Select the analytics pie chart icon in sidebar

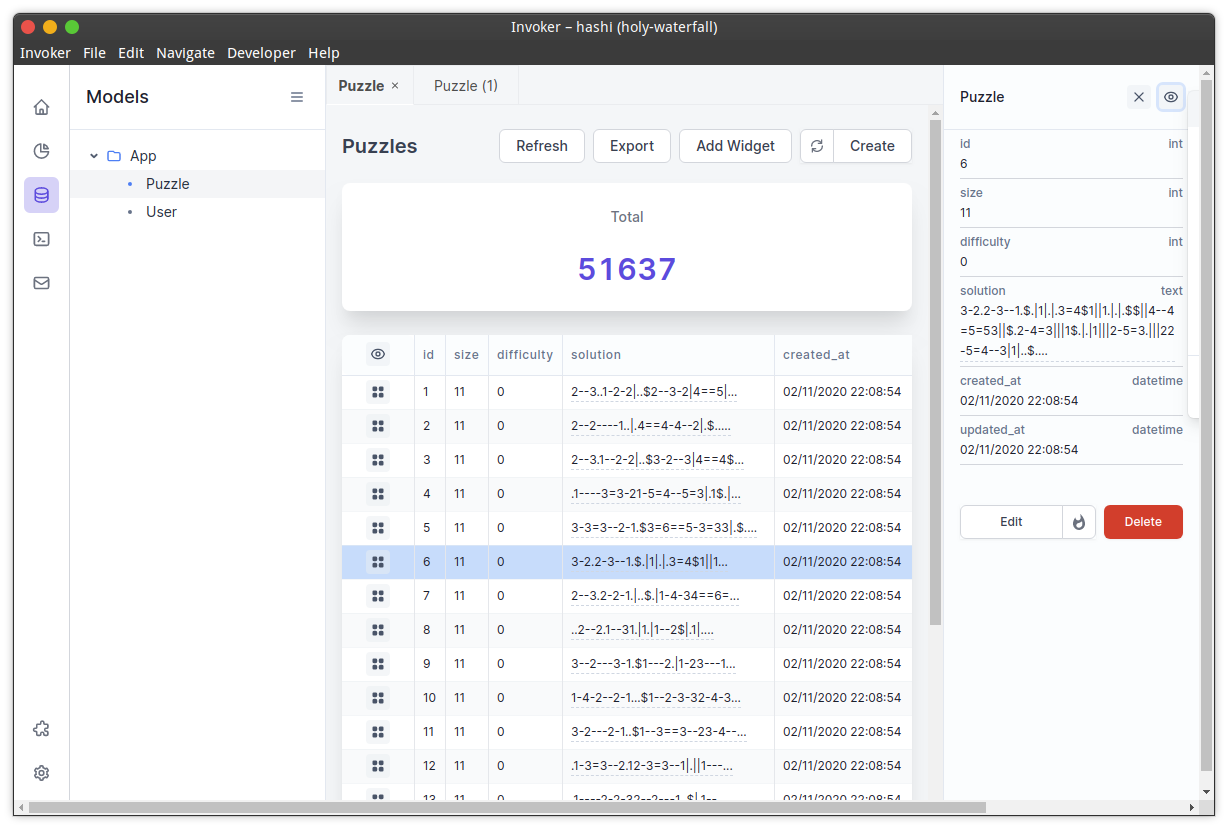tap(41, 150)
